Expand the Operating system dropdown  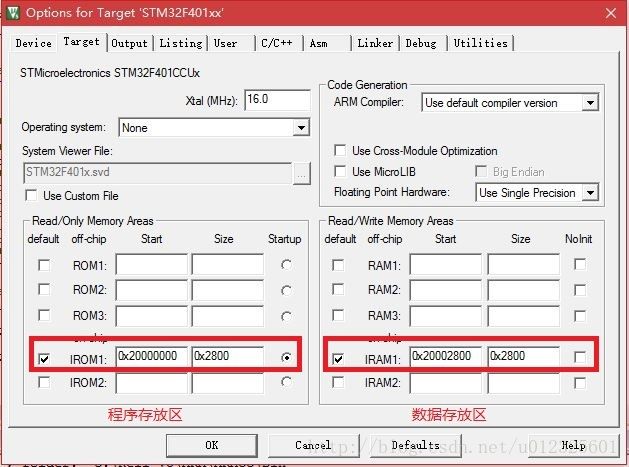tap(301, 128)
